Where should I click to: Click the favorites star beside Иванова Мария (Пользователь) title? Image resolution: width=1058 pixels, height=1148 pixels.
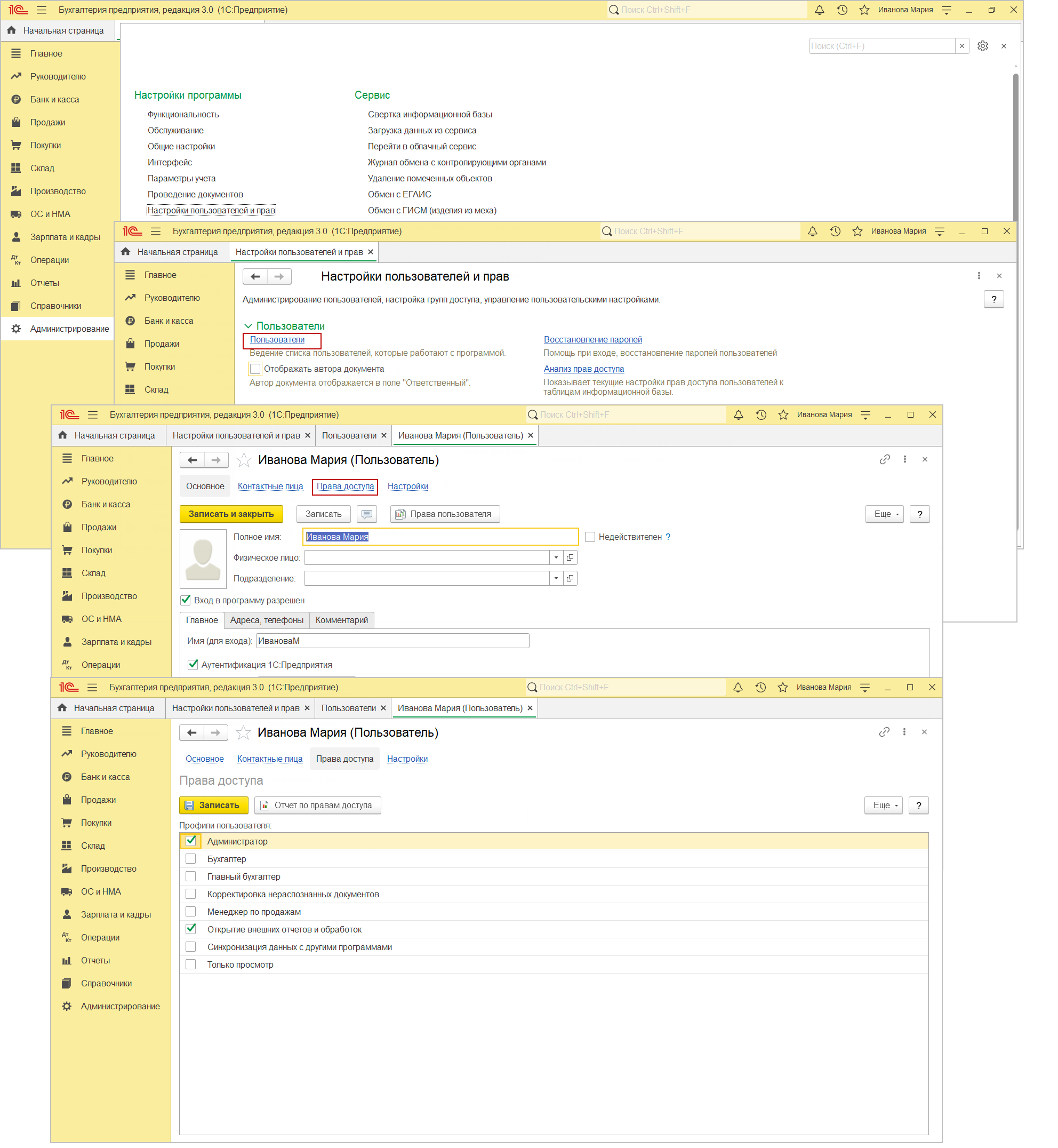[244, 460]
